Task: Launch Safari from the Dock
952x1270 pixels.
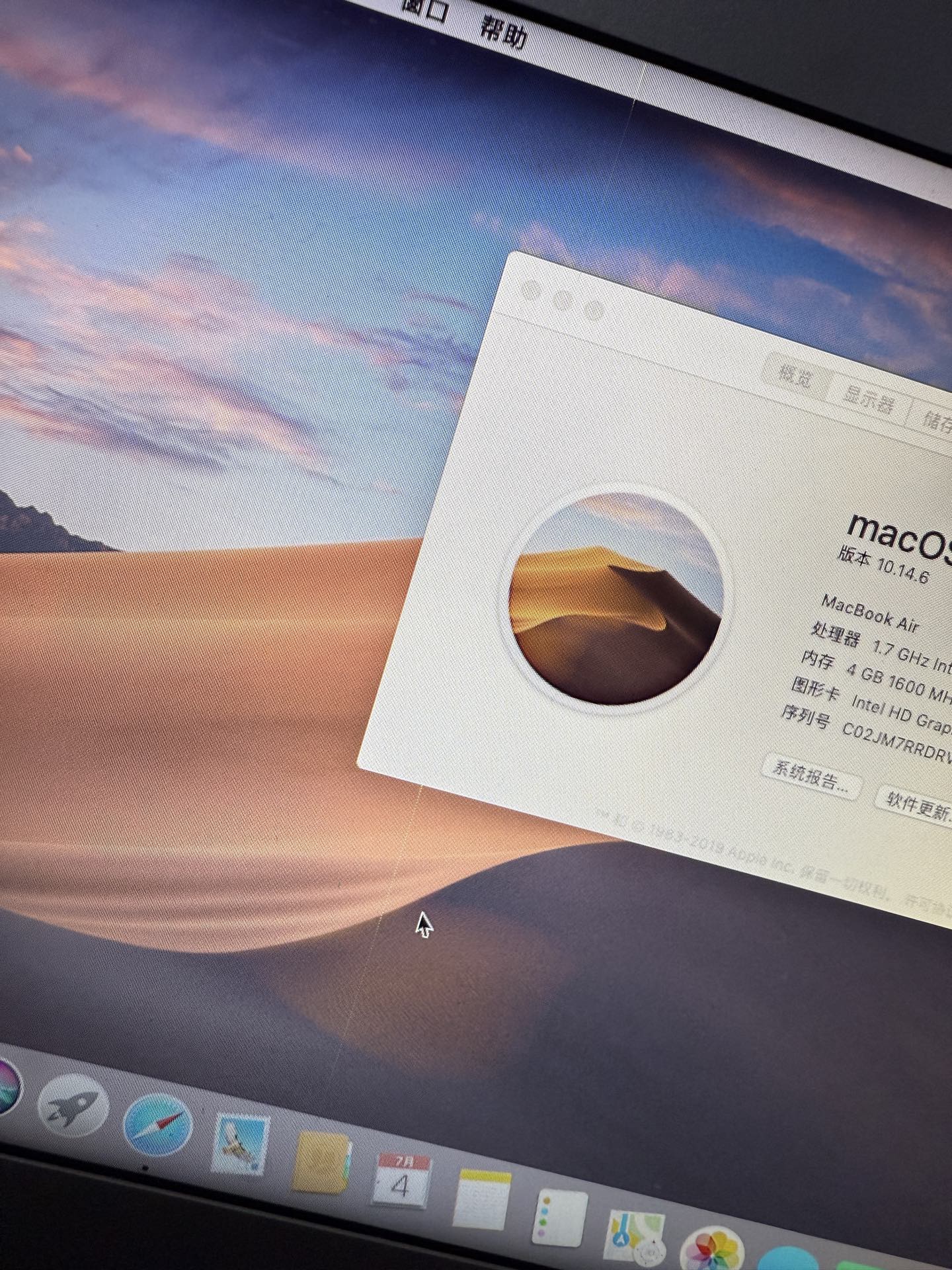Action: tap(158, 1124)
